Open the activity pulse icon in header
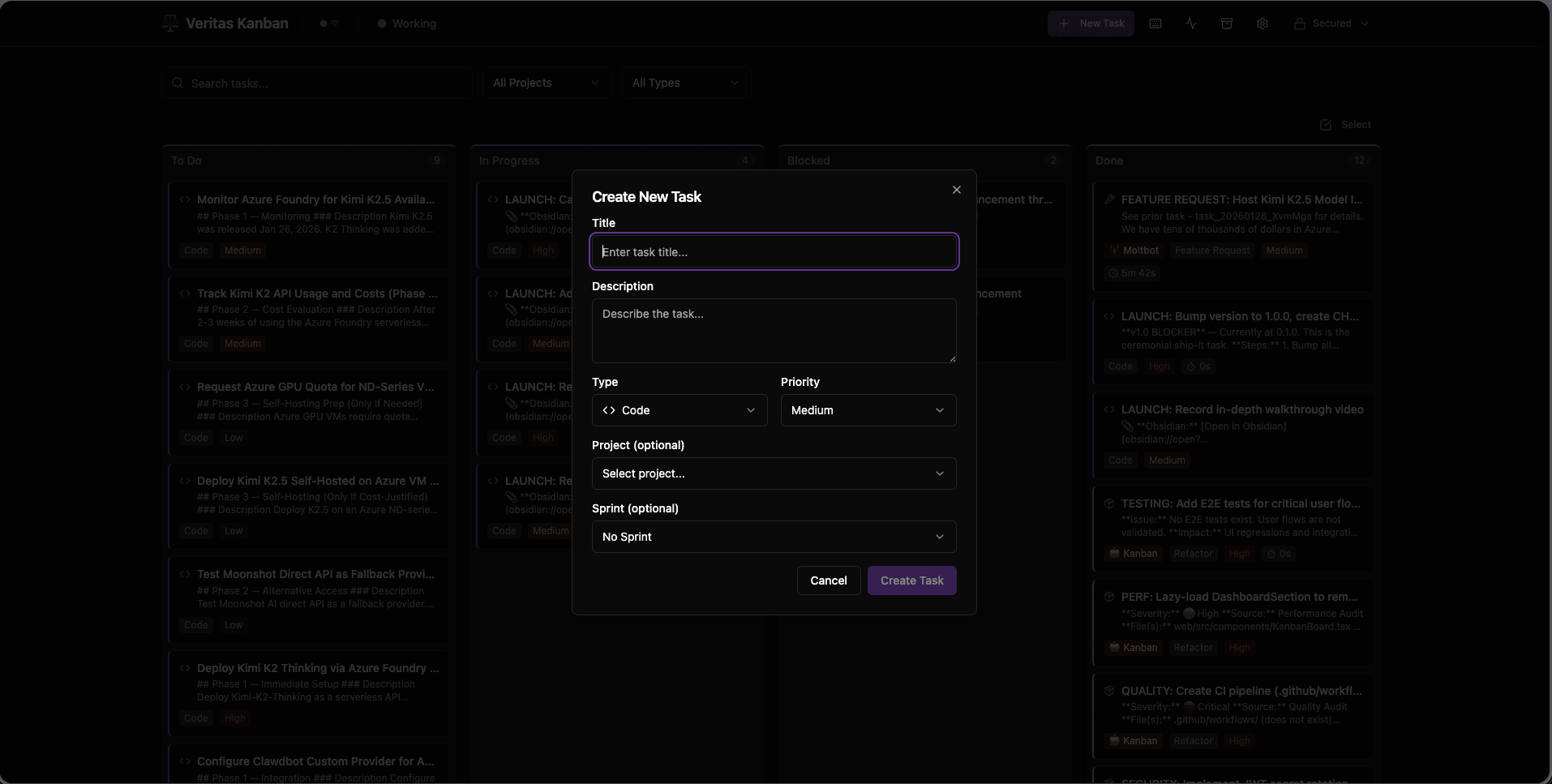This screenshot has height=784, width=1552. click(x=1191, y=24)
